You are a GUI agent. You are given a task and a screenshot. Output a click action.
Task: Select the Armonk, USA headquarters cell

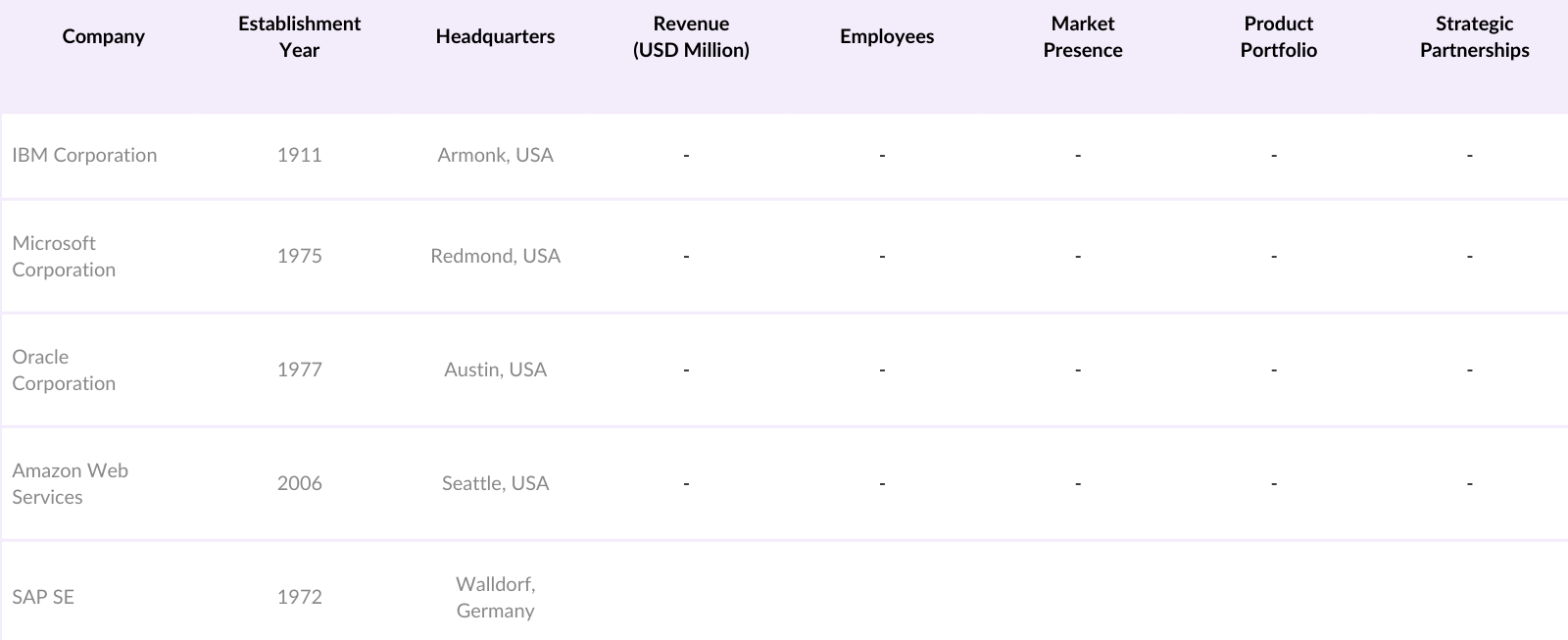point(495,155)
